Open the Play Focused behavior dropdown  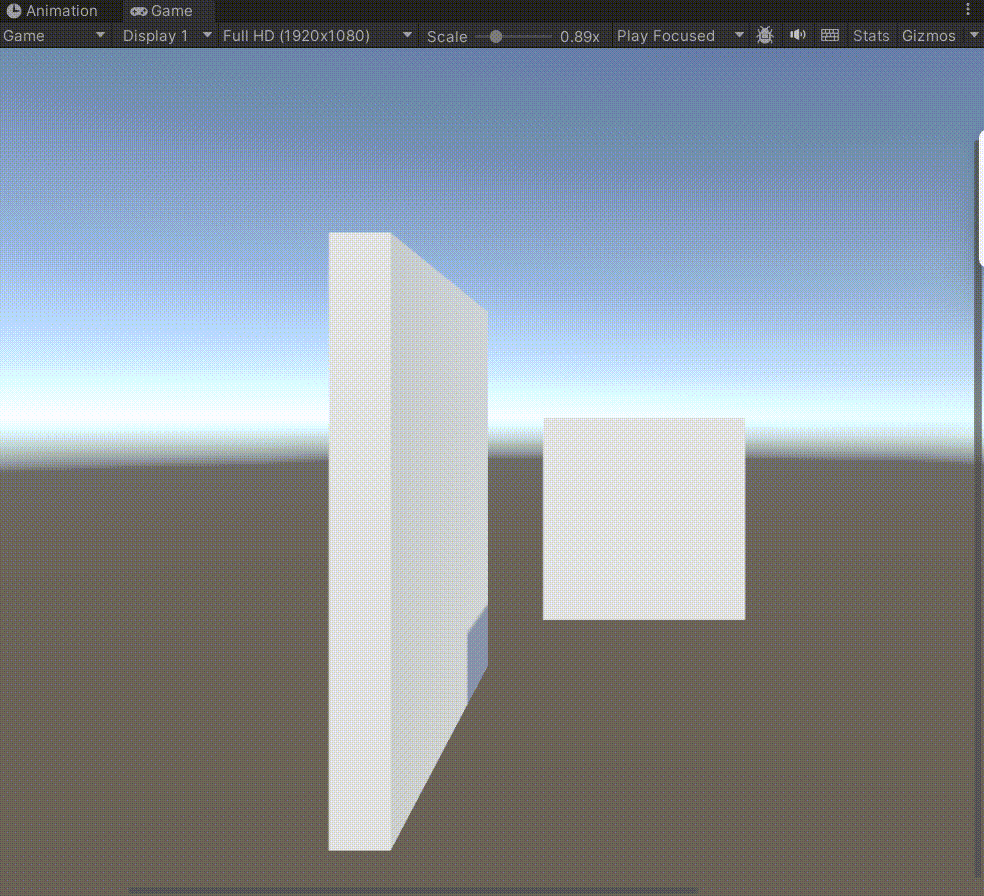[680, 35]
